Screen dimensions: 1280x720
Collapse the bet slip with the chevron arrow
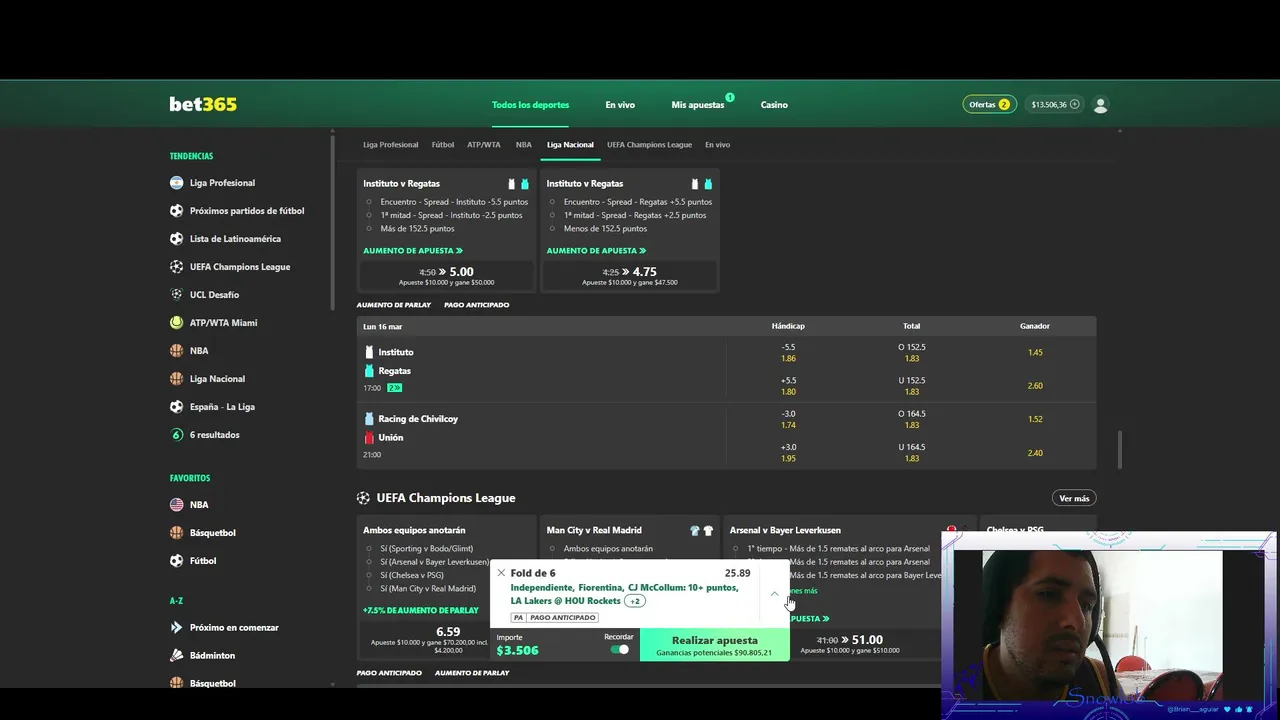774,593
